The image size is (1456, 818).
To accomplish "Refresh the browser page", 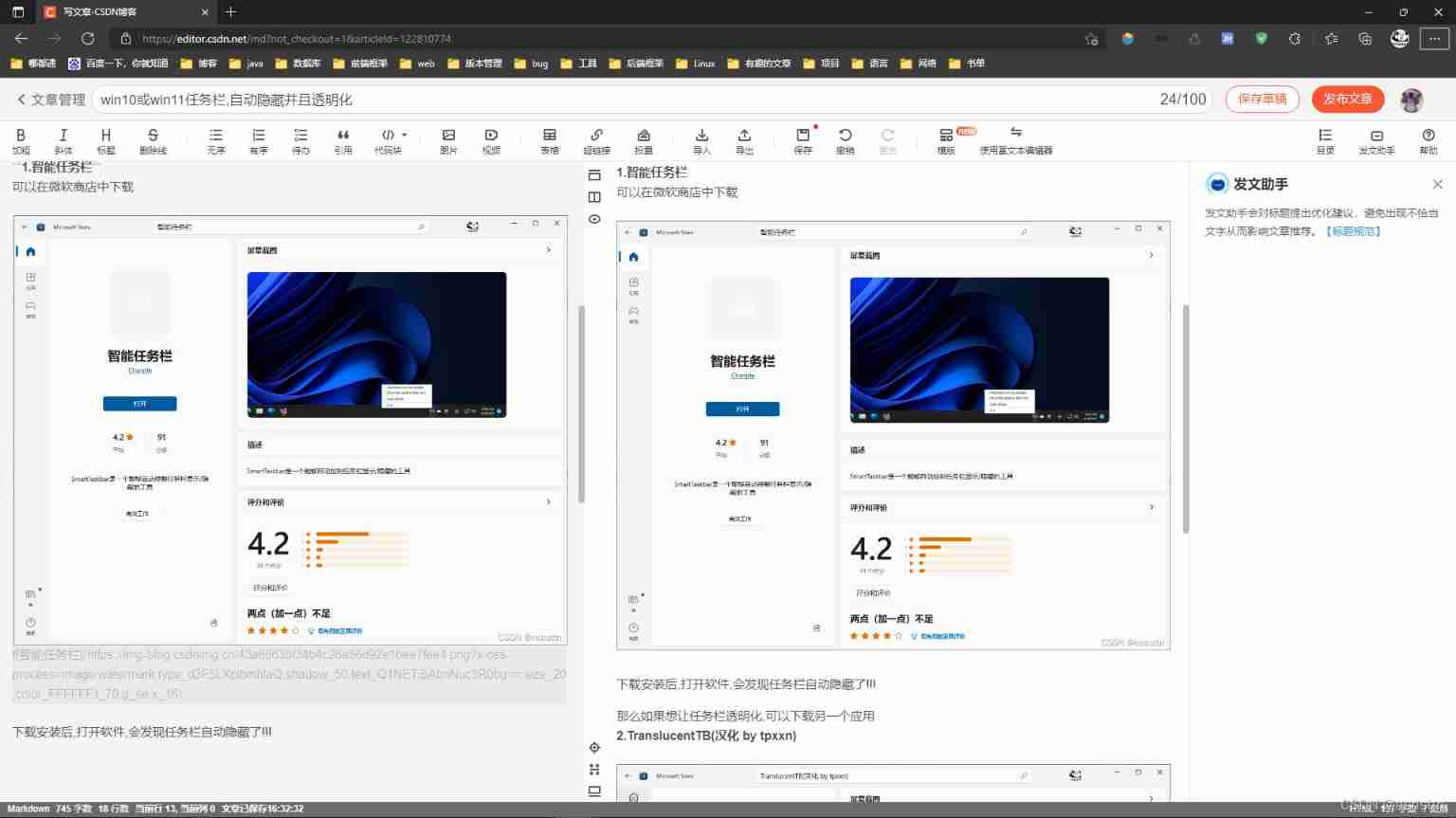I will (87, 39).
